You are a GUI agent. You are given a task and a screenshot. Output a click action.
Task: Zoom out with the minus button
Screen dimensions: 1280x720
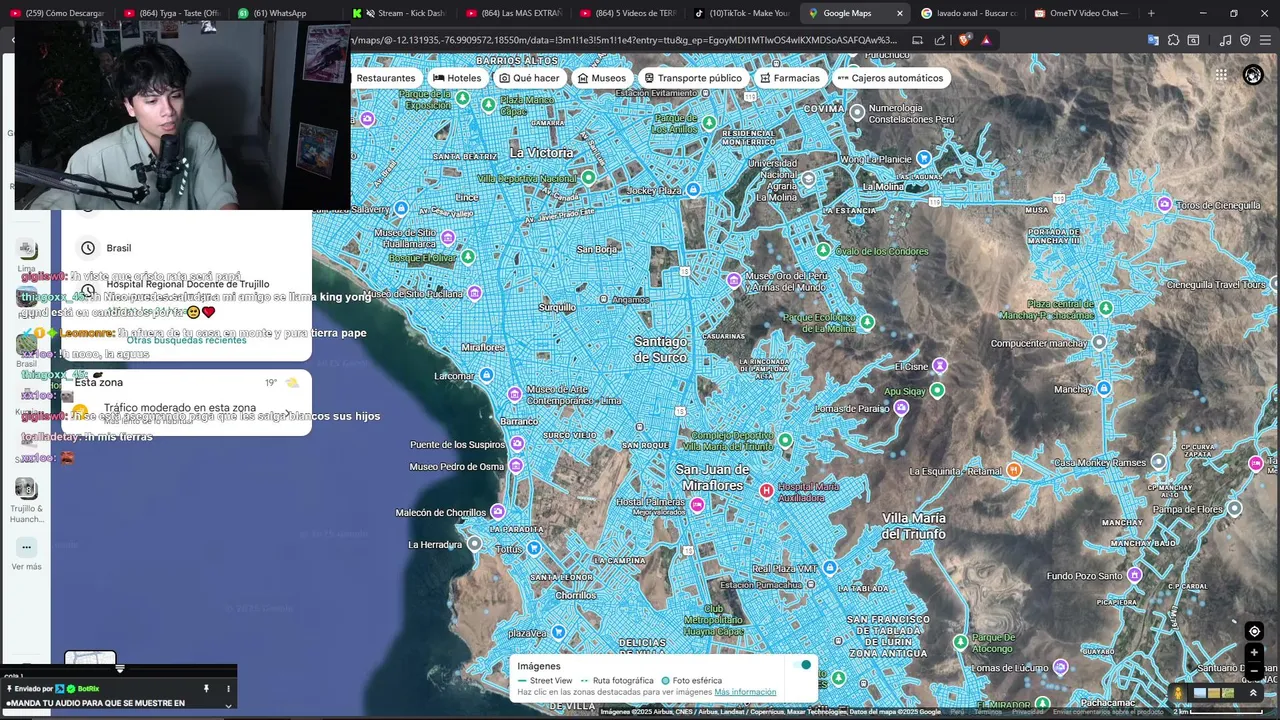click(x=1254, y=670)
